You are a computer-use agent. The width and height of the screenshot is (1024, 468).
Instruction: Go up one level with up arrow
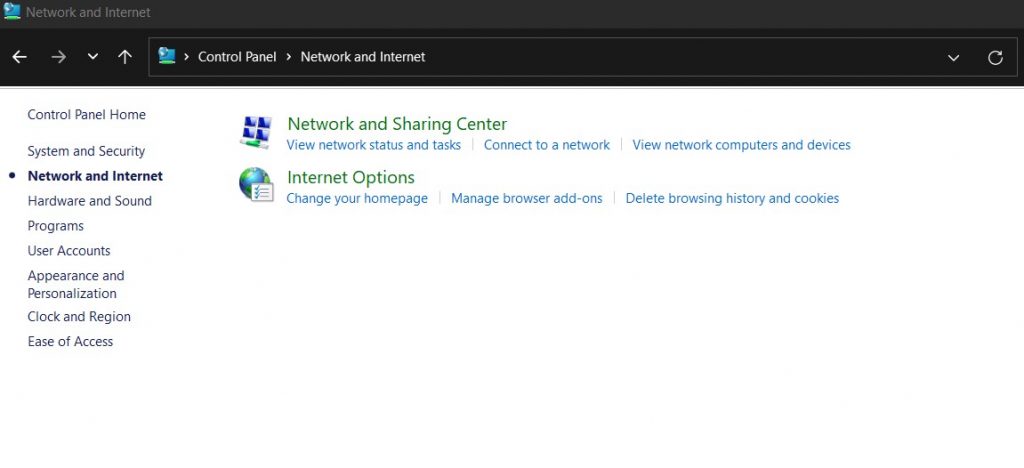click(x=125, y=57)
